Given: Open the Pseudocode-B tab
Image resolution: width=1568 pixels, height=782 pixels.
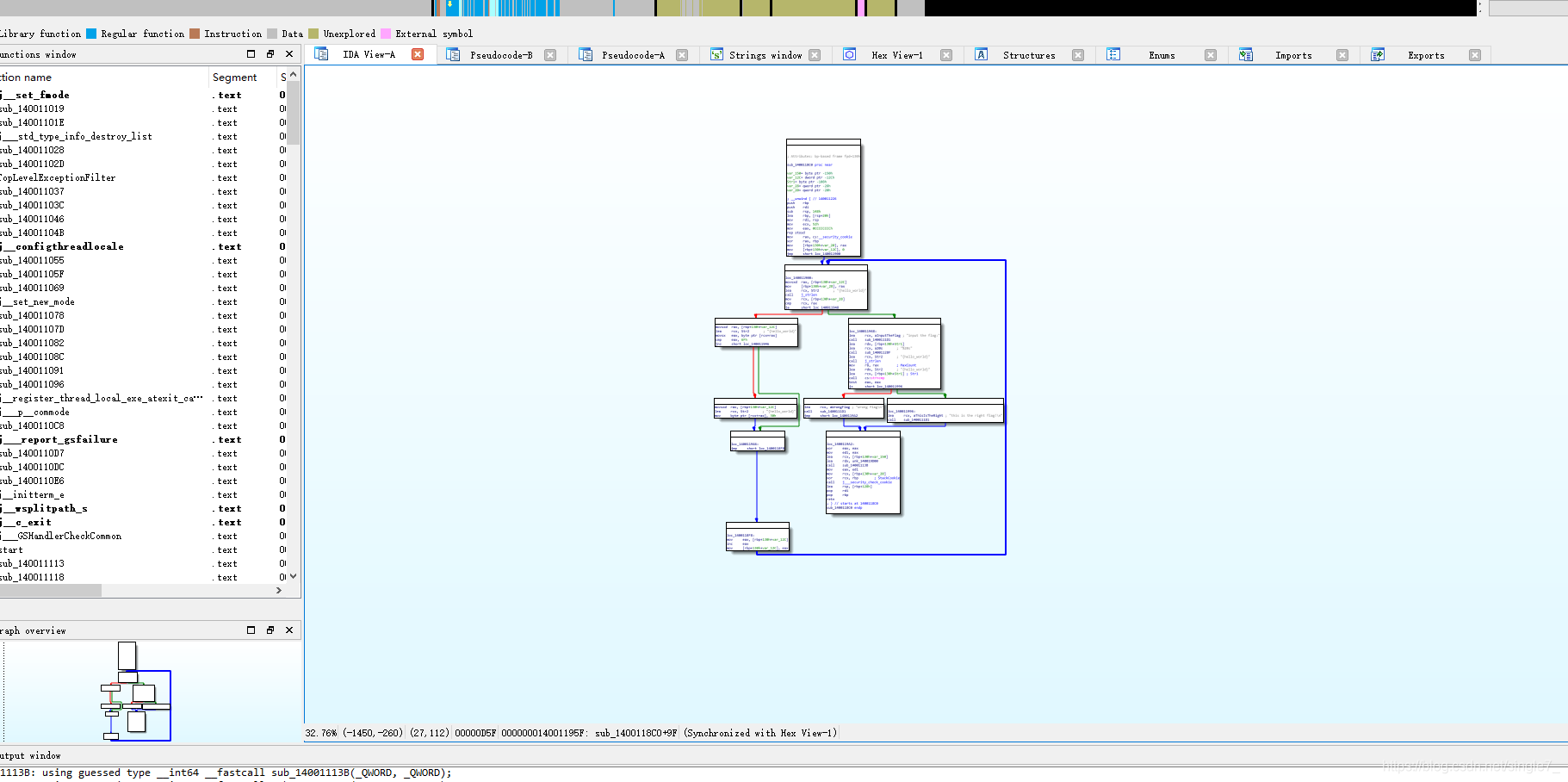Looking at the screenshot, I should [501, 55].
